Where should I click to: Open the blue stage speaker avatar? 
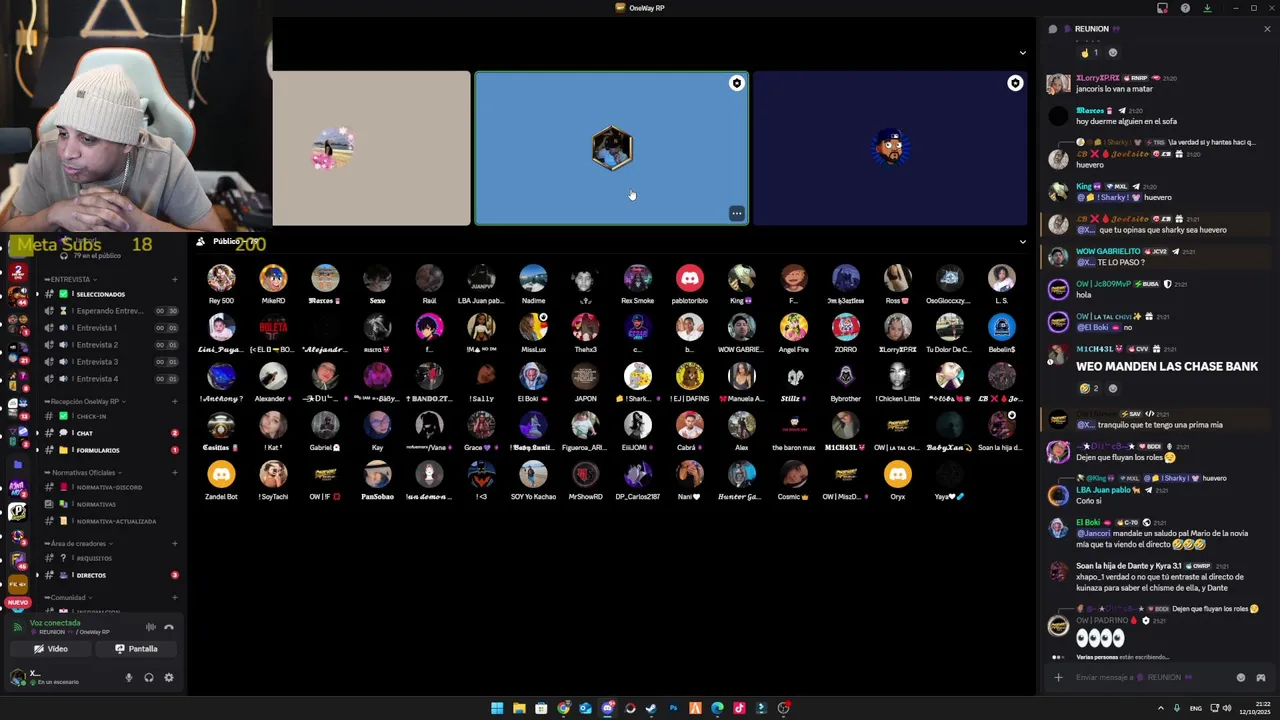612,149
